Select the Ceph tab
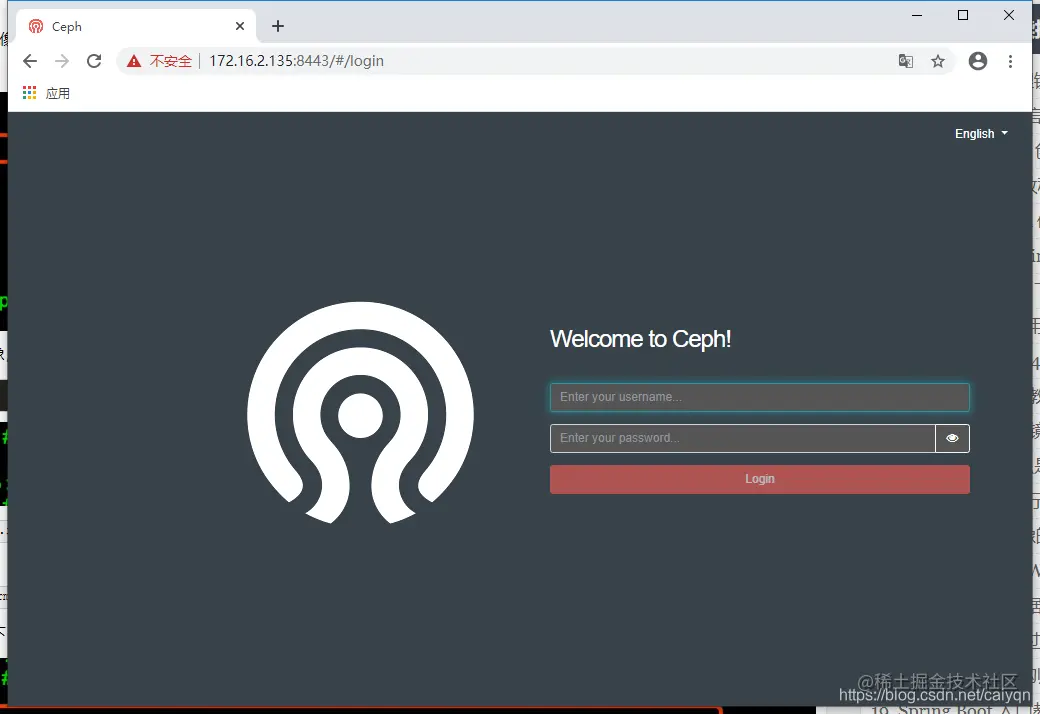The height and width of the screenshot is (714, 1040). 136,26
